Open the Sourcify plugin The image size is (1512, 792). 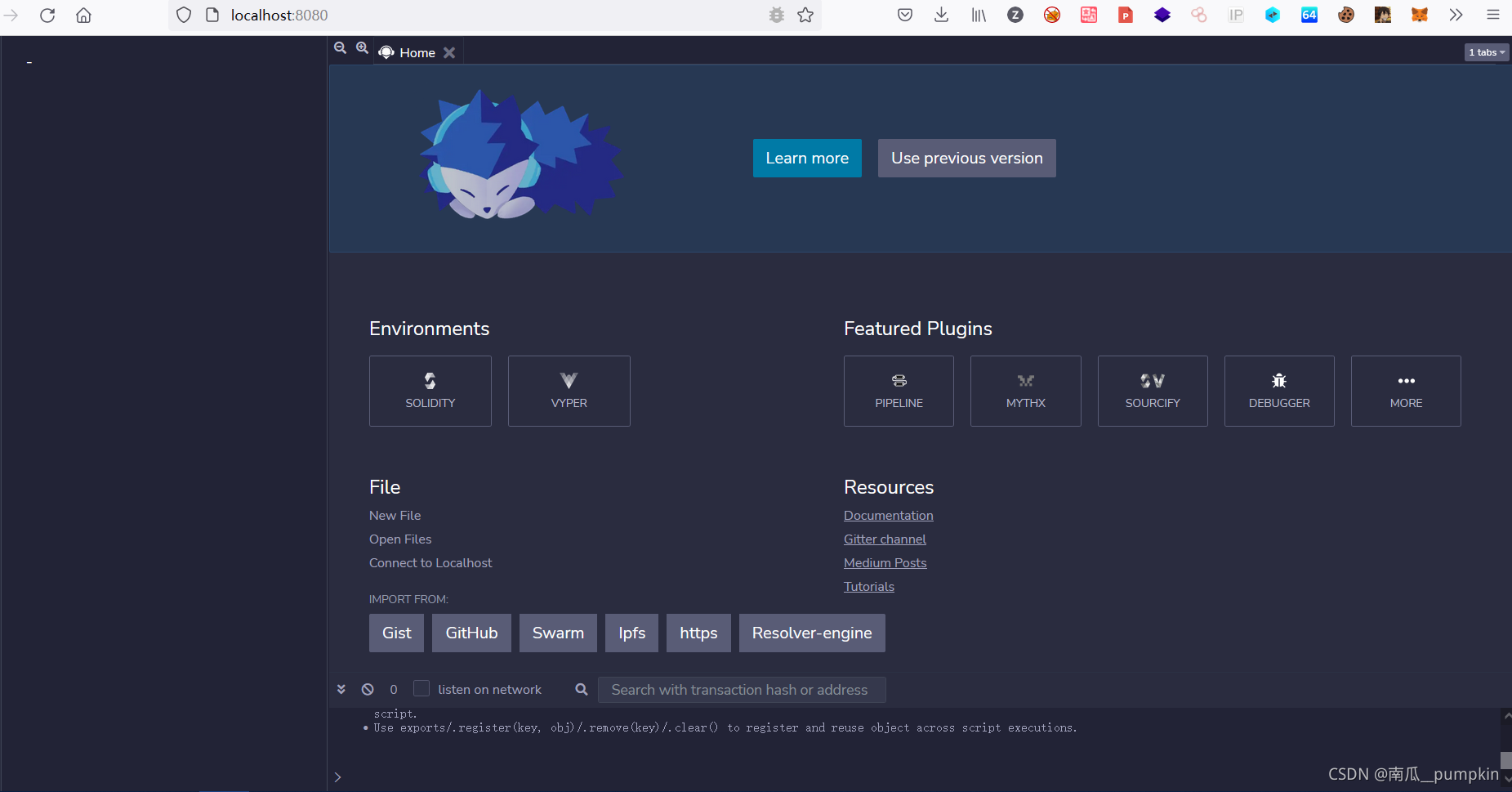click(1153, 391)
